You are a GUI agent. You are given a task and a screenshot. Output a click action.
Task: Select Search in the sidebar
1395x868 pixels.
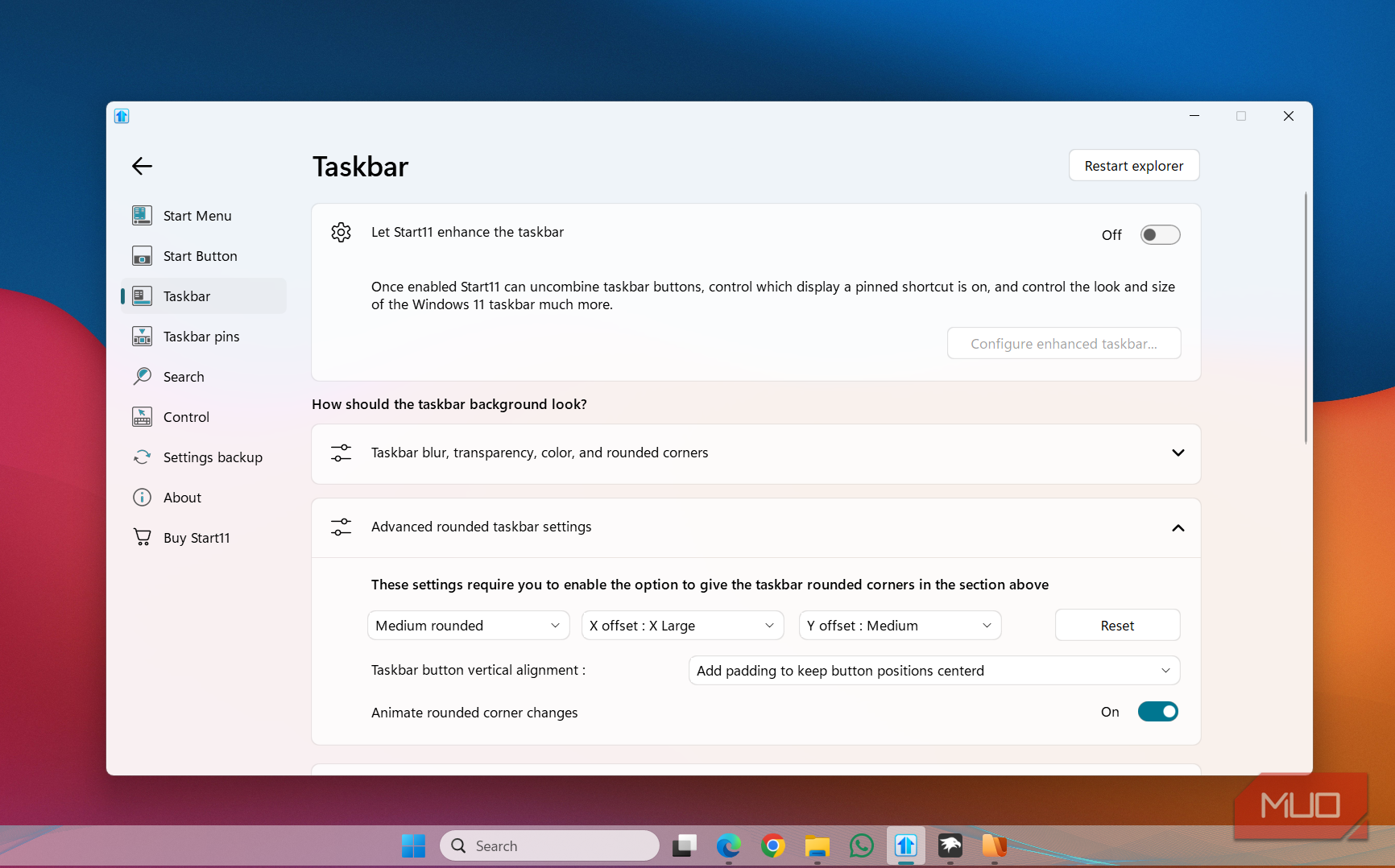click(x=204, y=377)
